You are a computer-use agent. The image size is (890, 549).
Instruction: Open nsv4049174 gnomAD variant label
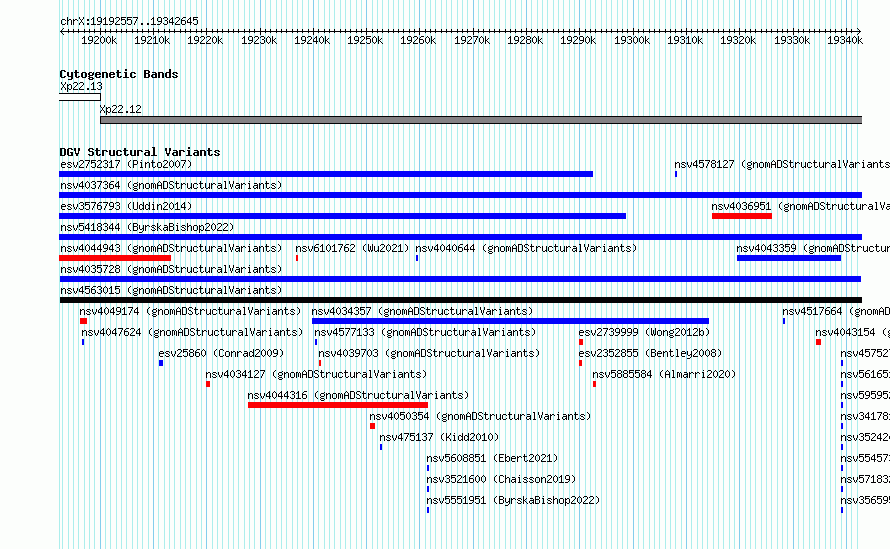(190, 311)
